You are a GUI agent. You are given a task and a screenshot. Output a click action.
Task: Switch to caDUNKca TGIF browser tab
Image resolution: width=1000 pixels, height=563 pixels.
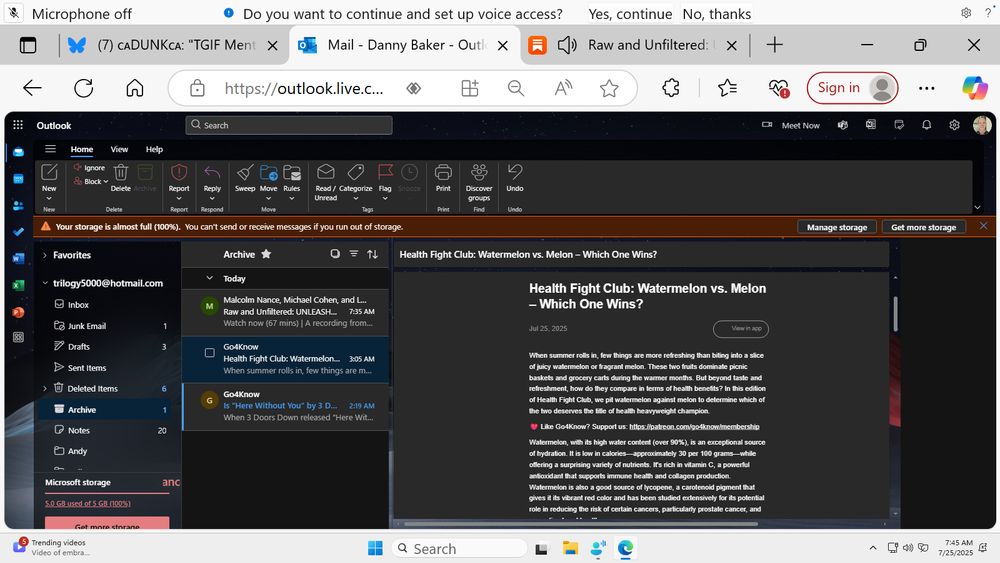pyautogui.click(x=172, y=45)
